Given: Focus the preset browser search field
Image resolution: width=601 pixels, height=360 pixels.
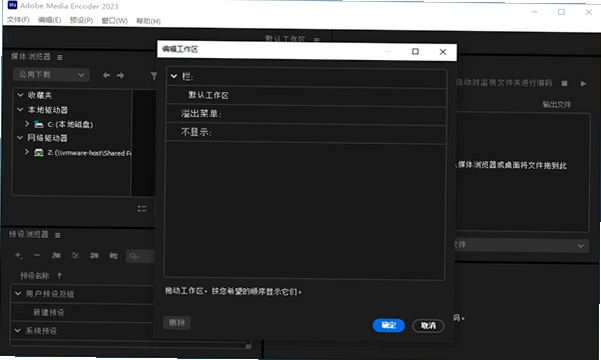Looking at the screenshot, I should click(x=140, y=256).
